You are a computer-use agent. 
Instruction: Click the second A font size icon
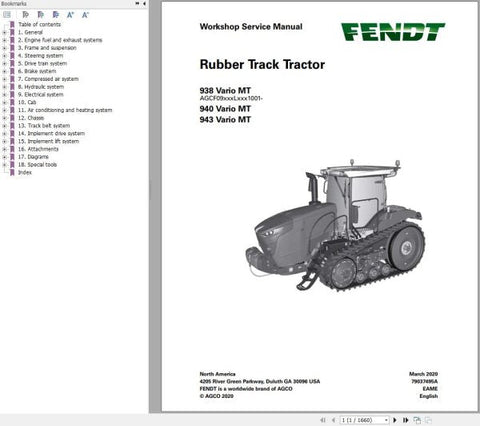pos(85,15)
